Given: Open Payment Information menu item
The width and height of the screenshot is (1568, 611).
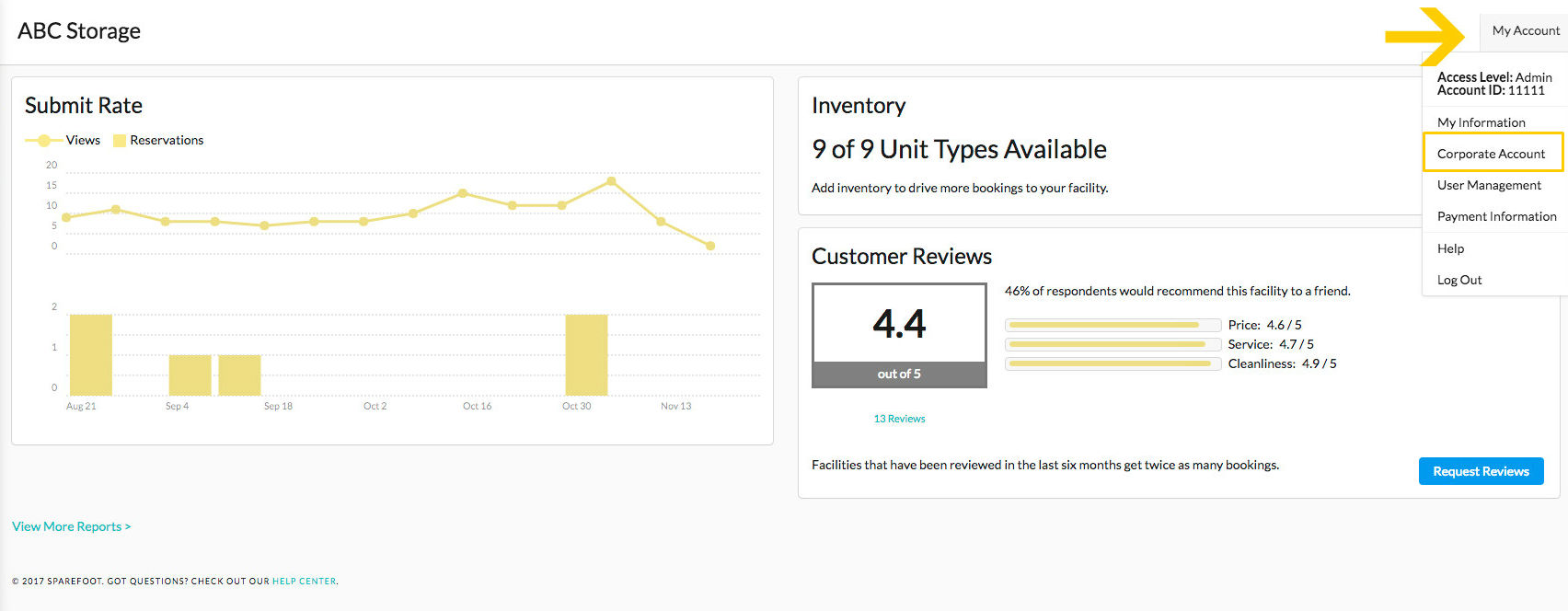Looking at the screenshot, I should (1496, 216).
